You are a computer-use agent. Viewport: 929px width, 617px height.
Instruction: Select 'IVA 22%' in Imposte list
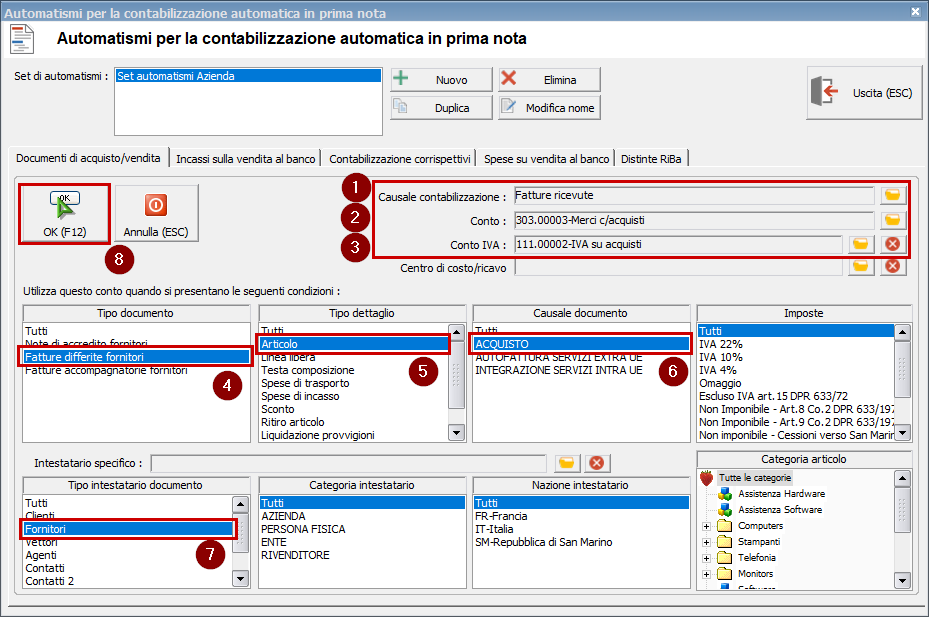(x=796, y=344)
